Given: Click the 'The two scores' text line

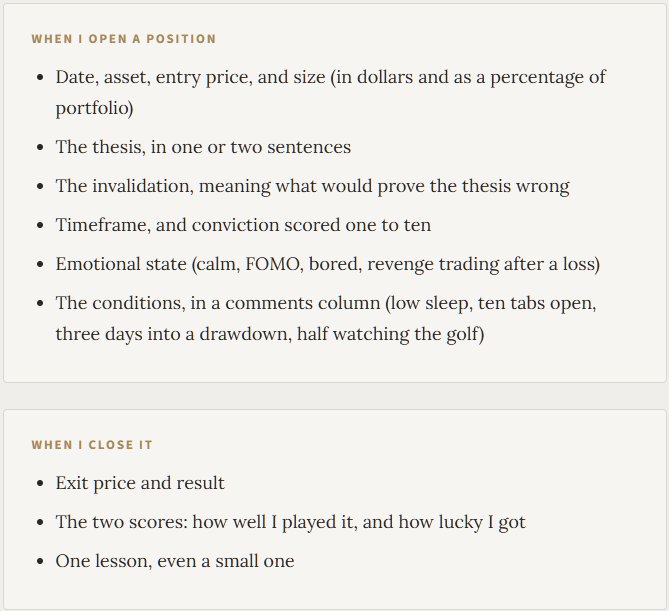Looking at the screenshot, I should [x=291, y=522].
